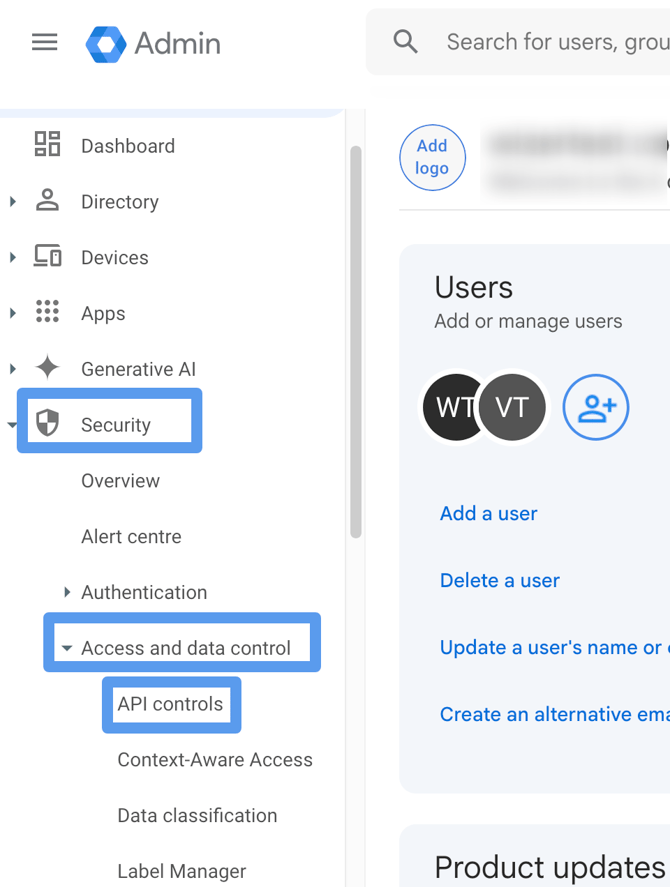This screenshot has height=887, width=670.
Task: Expand the Authentication submenu arrow
Action: (67, 592)
